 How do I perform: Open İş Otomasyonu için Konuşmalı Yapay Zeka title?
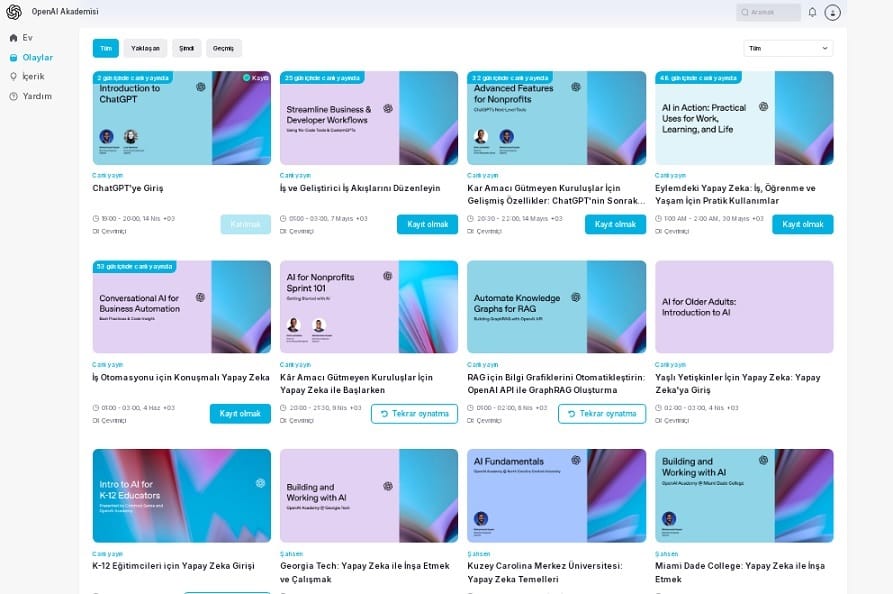tap(181, 377)
